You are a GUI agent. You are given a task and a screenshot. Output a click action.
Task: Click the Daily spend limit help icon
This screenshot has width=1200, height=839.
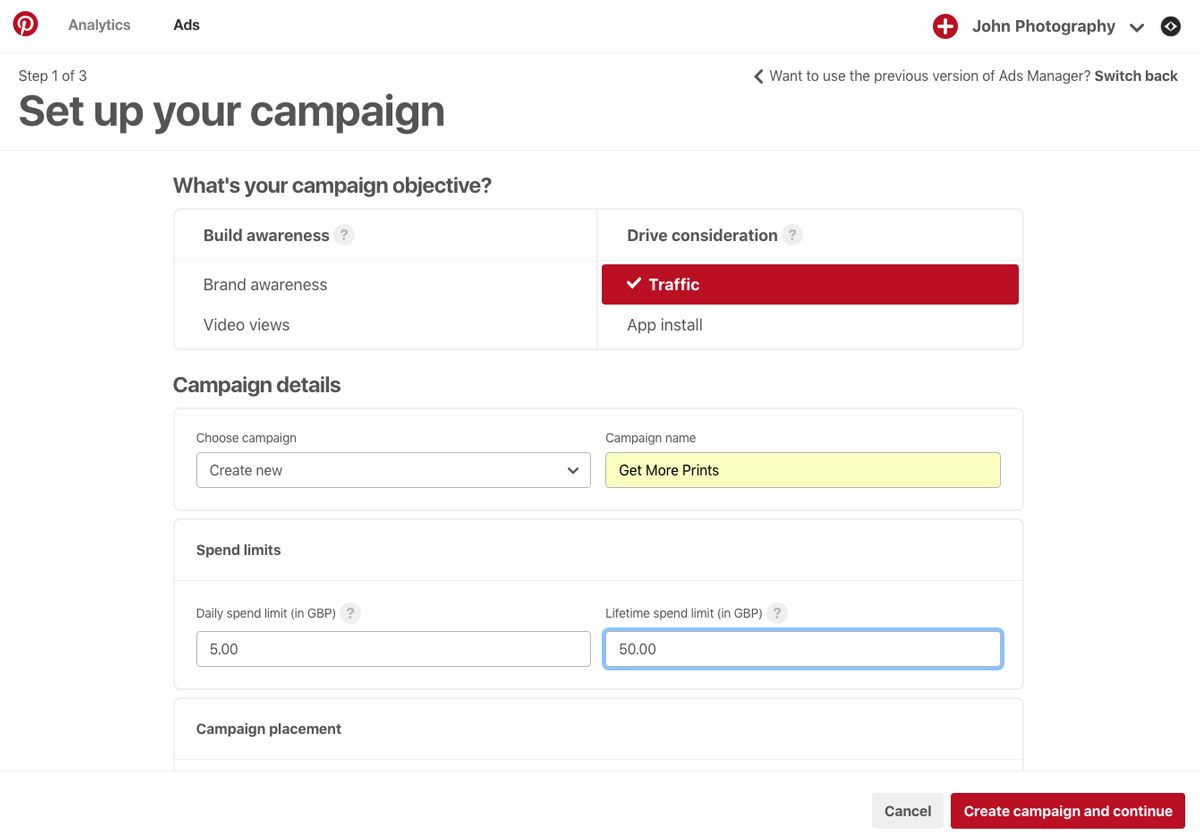pyautogui.click(x=350, y=613)
